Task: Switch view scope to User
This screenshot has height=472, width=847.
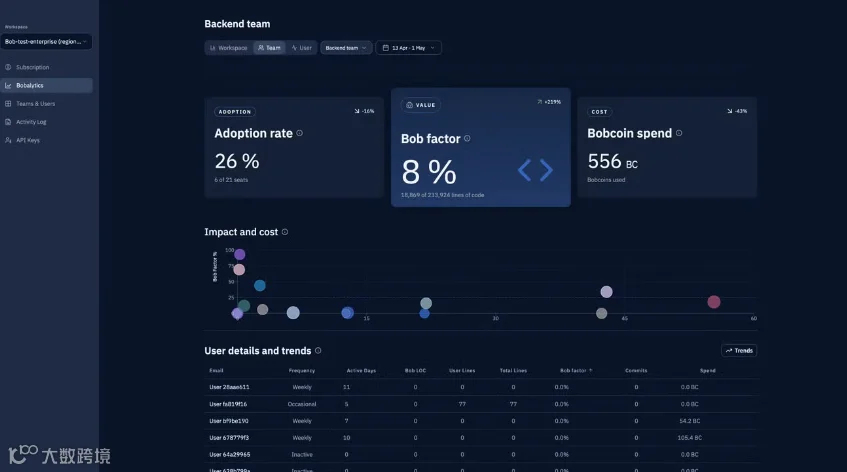Action: (x=301, y=48)
